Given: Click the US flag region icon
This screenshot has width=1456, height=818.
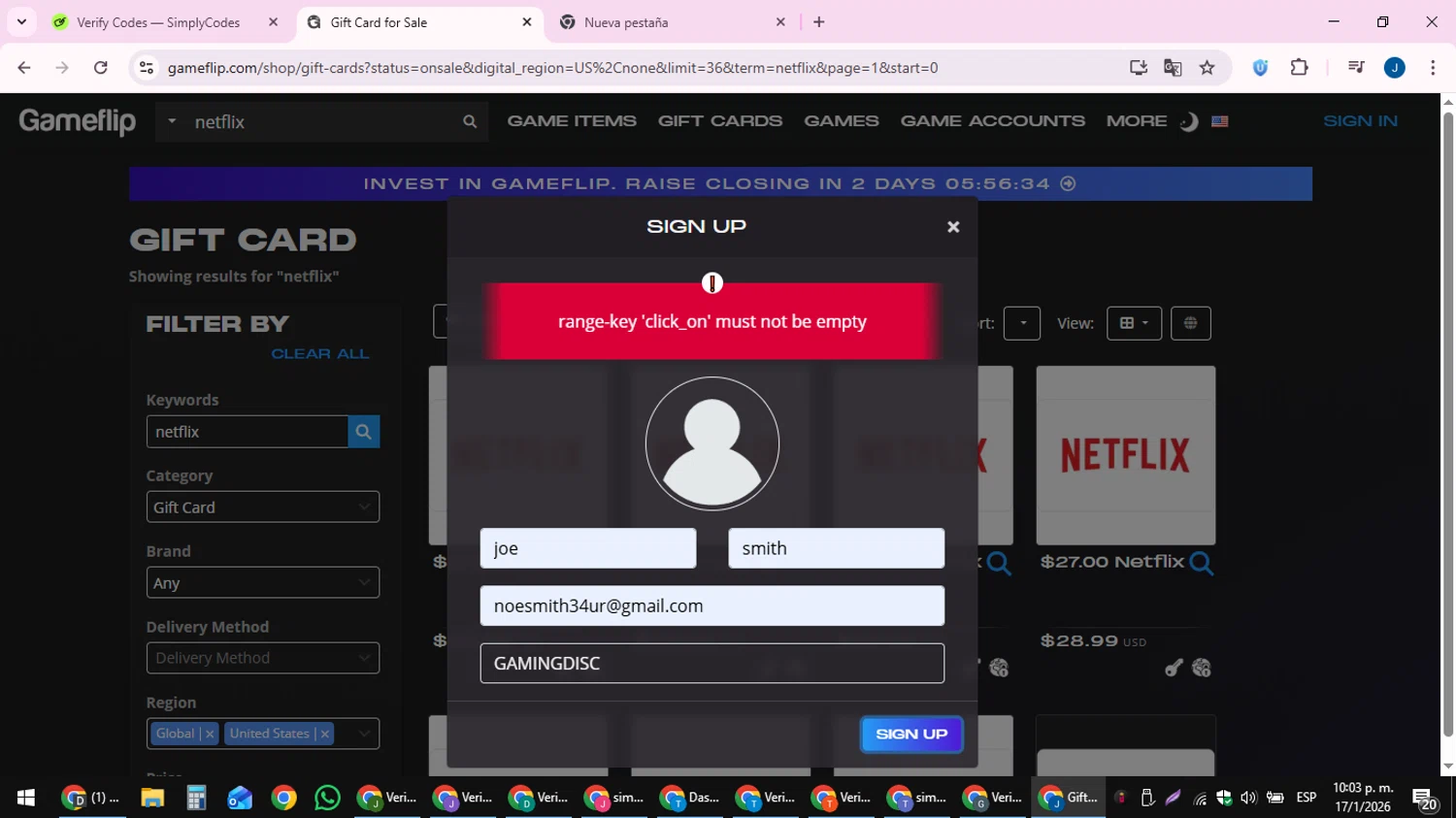Looking at the screenshot, I should point(1220,122).
